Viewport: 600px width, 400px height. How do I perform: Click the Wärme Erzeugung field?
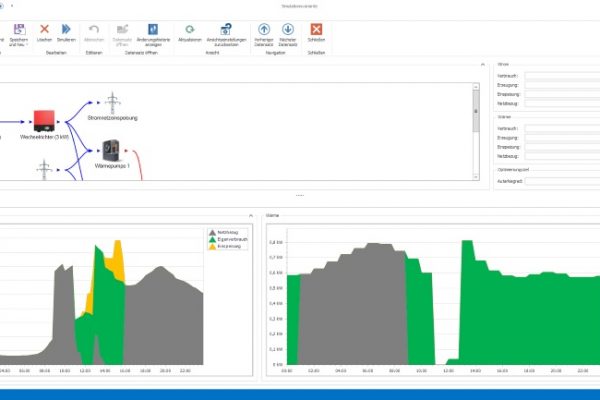562,138
